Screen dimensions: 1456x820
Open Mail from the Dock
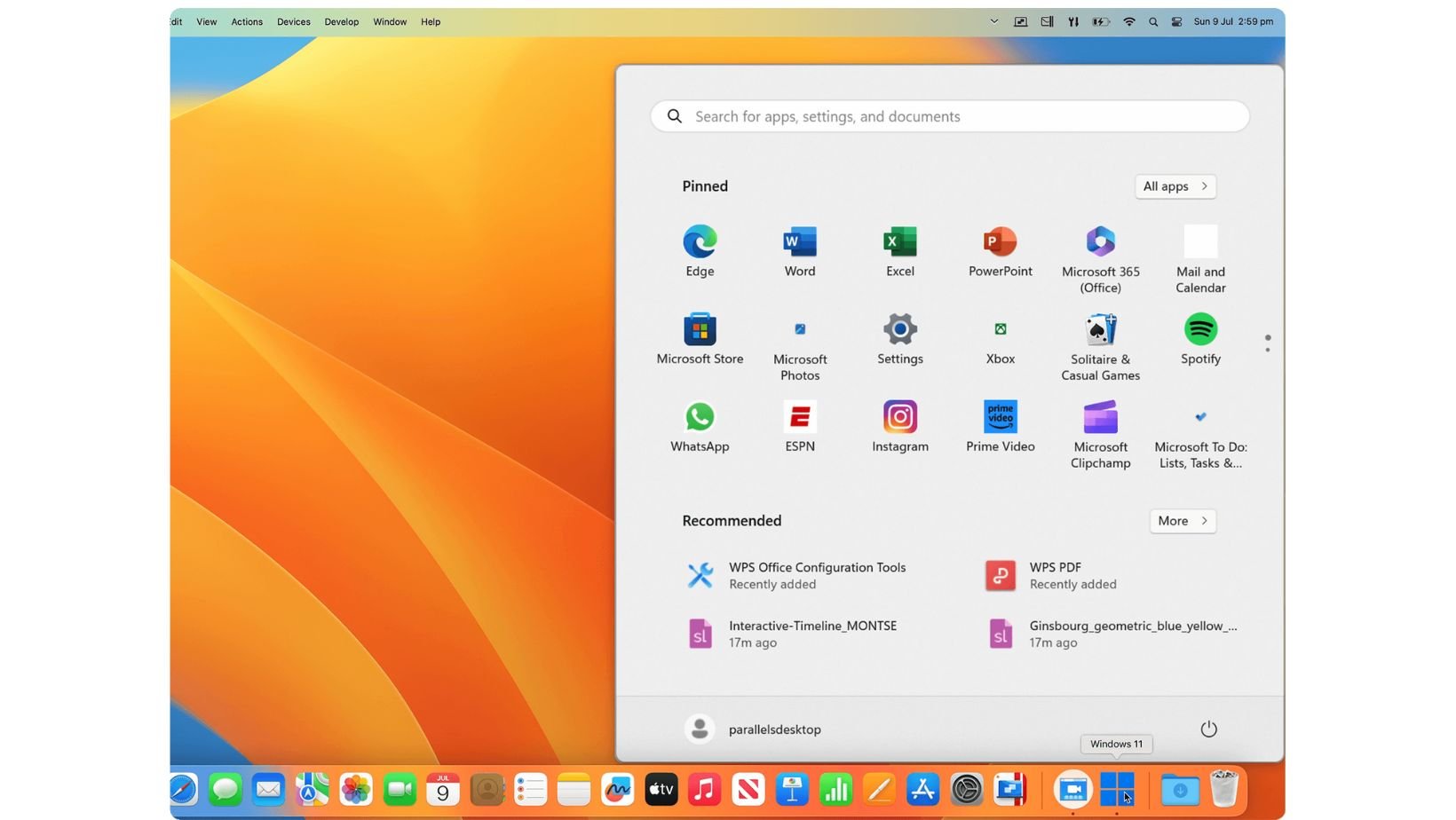coord(268,789)
